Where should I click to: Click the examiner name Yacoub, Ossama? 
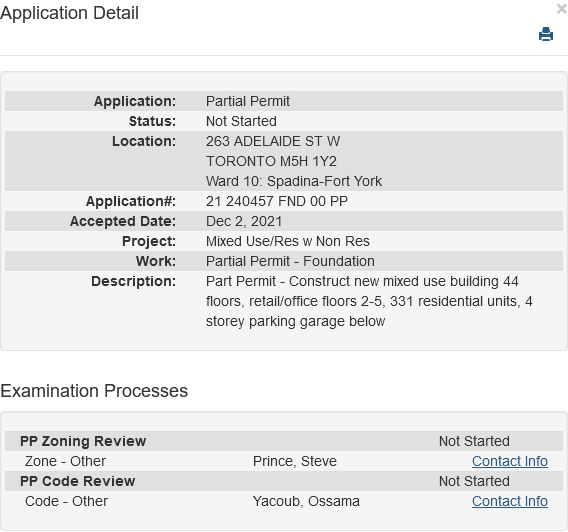(306, 501)
